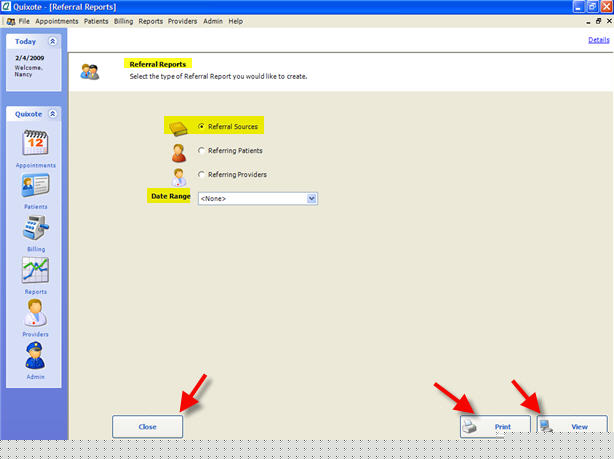614x459 pixels.
Task: Click the Admin label in sidebar
Action: coord(36,377)
